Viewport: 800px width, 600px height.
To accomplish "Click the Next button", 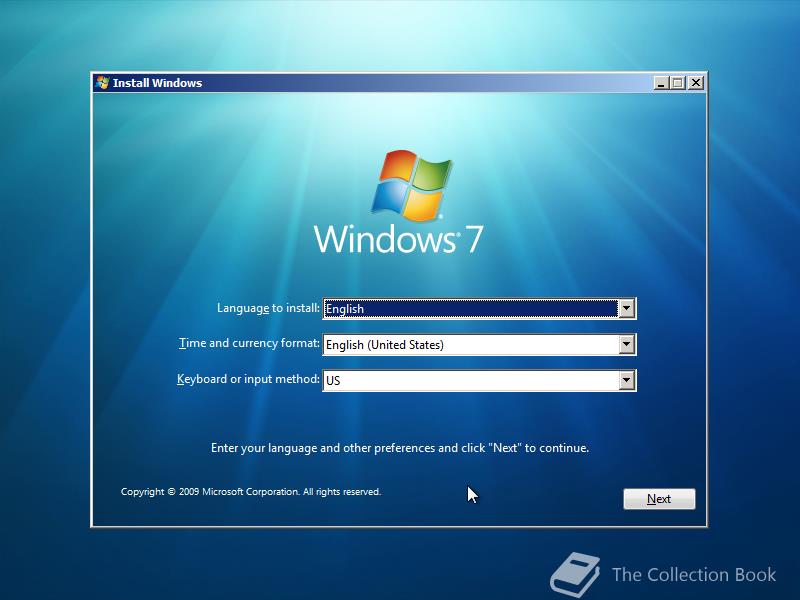I will 659,498.
